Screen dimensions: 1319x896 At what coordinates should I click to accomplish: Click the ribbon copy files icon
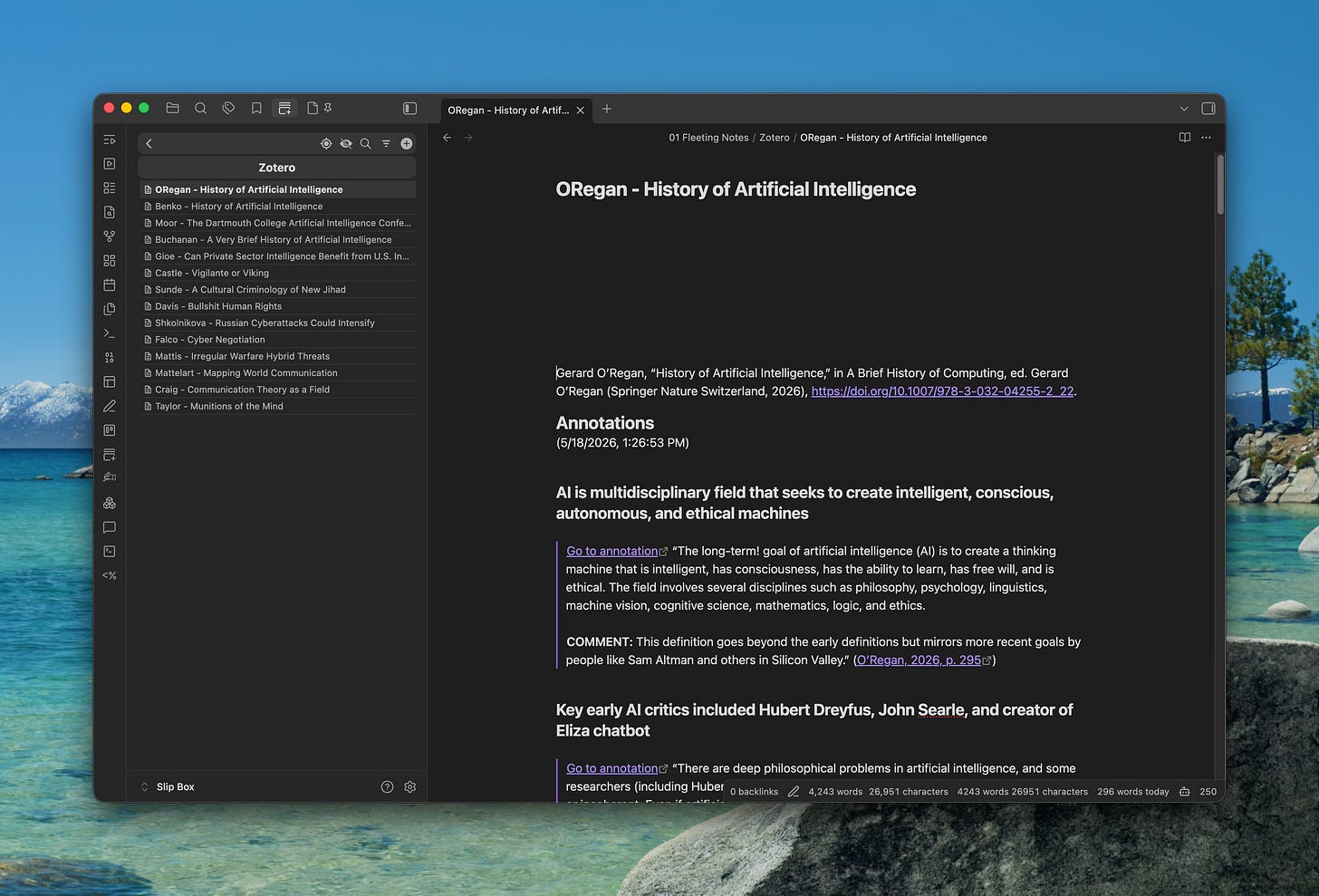110,309
